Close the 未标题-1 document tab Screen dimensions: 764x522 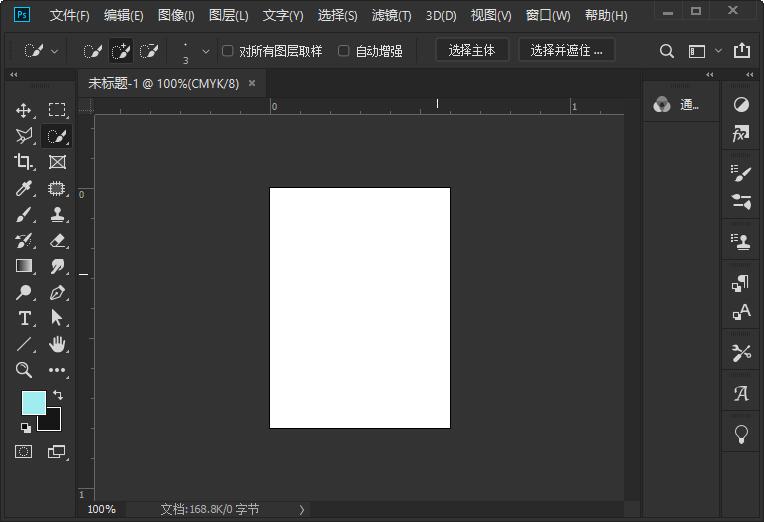pyautogui.click(x=252, y=83)
